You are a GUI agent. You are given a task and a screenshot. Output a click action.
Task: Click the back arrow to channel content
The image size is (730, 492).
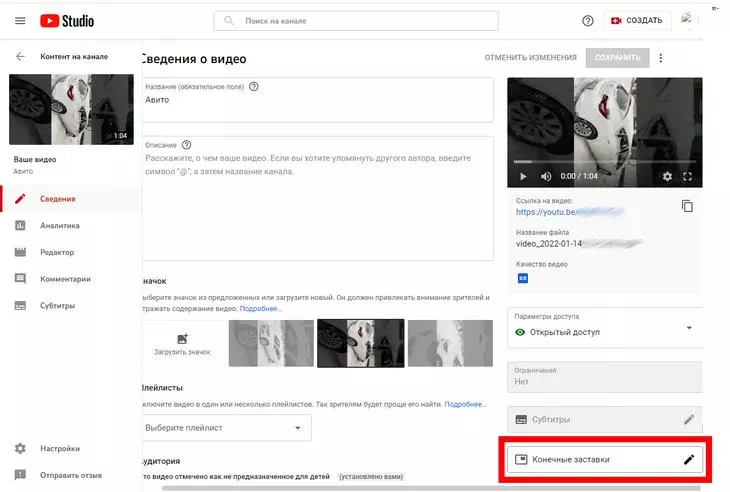[20, 56]
